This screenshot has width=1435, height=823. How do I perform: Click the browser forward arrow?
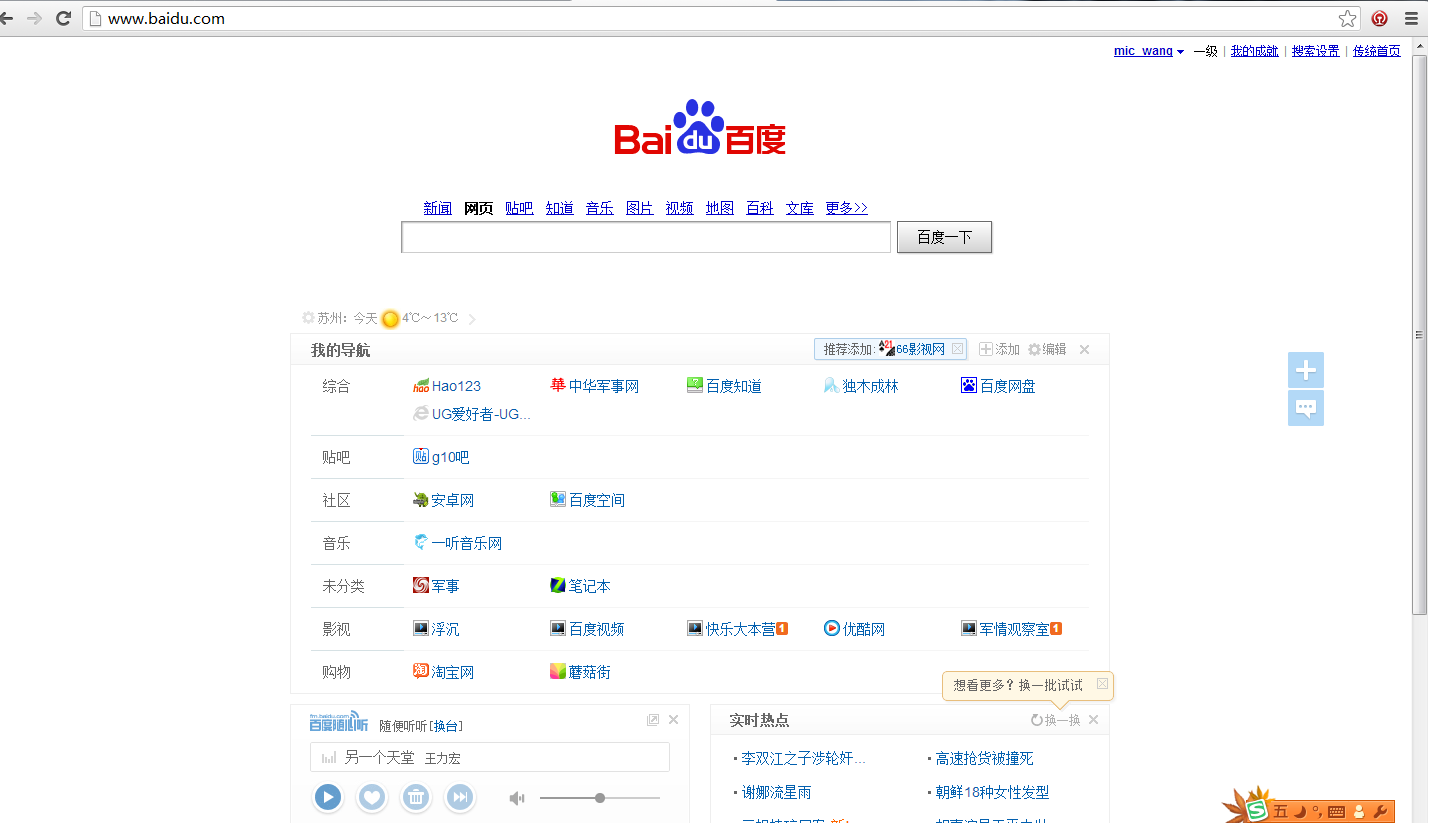34,18
